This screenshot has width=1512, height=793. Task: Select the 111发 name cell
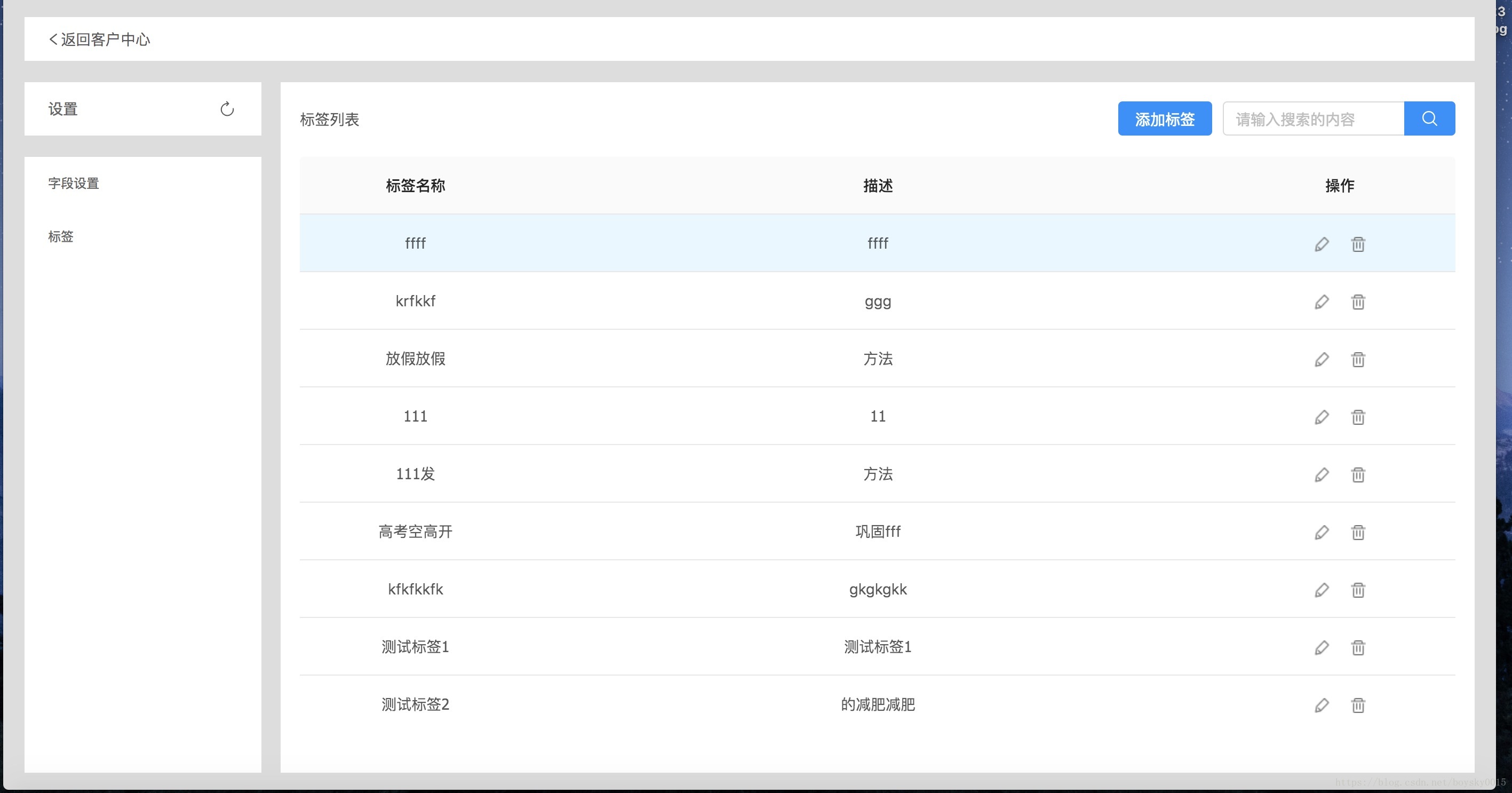pyautogui.click(x=415, y=474)
